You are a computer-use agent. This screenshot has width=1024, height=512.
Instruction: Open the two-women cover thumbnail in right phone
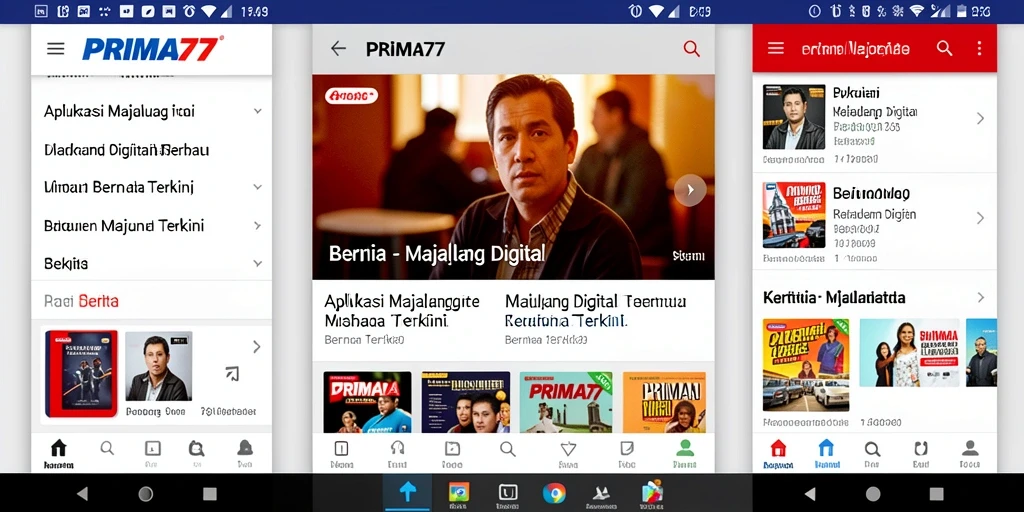909,353
